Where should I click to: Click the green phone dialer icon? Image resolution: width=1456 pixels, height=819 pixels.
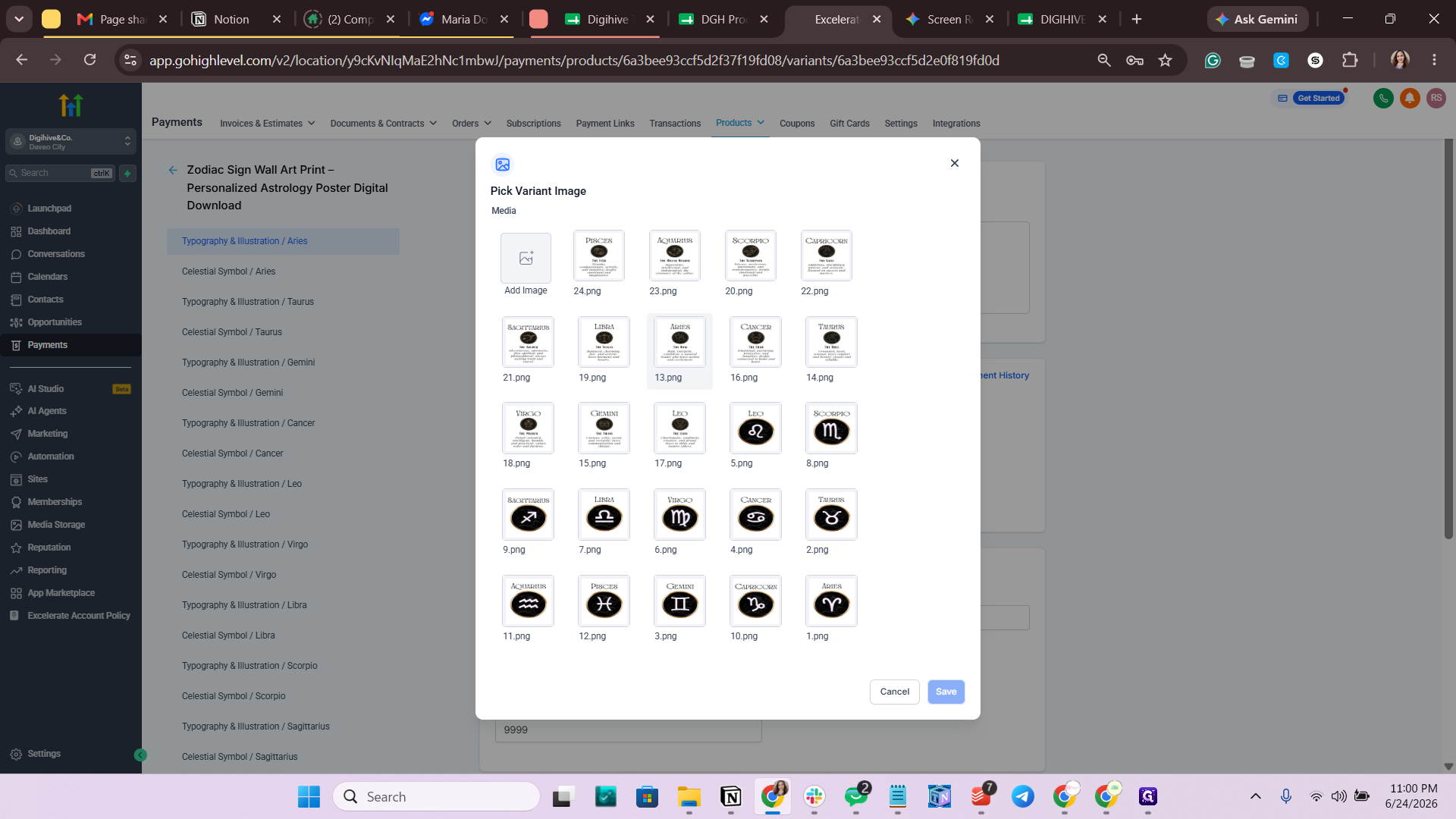click(x=1383, y=98)
